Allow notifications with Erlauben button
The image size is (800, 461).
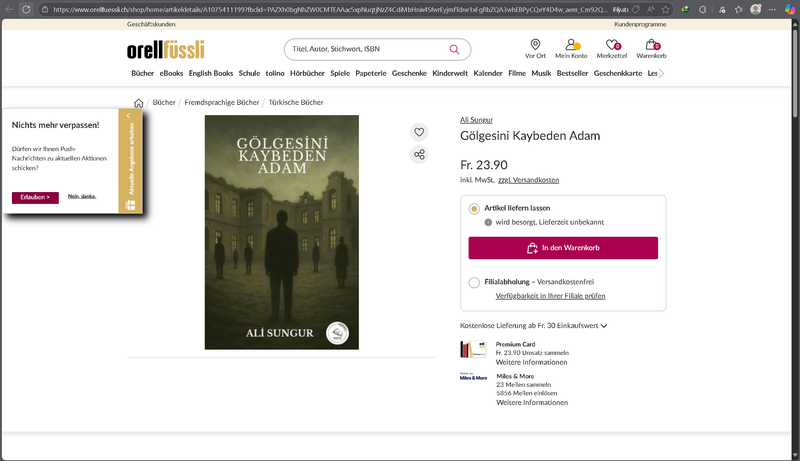pyautogui.click(x=35, y=197)
